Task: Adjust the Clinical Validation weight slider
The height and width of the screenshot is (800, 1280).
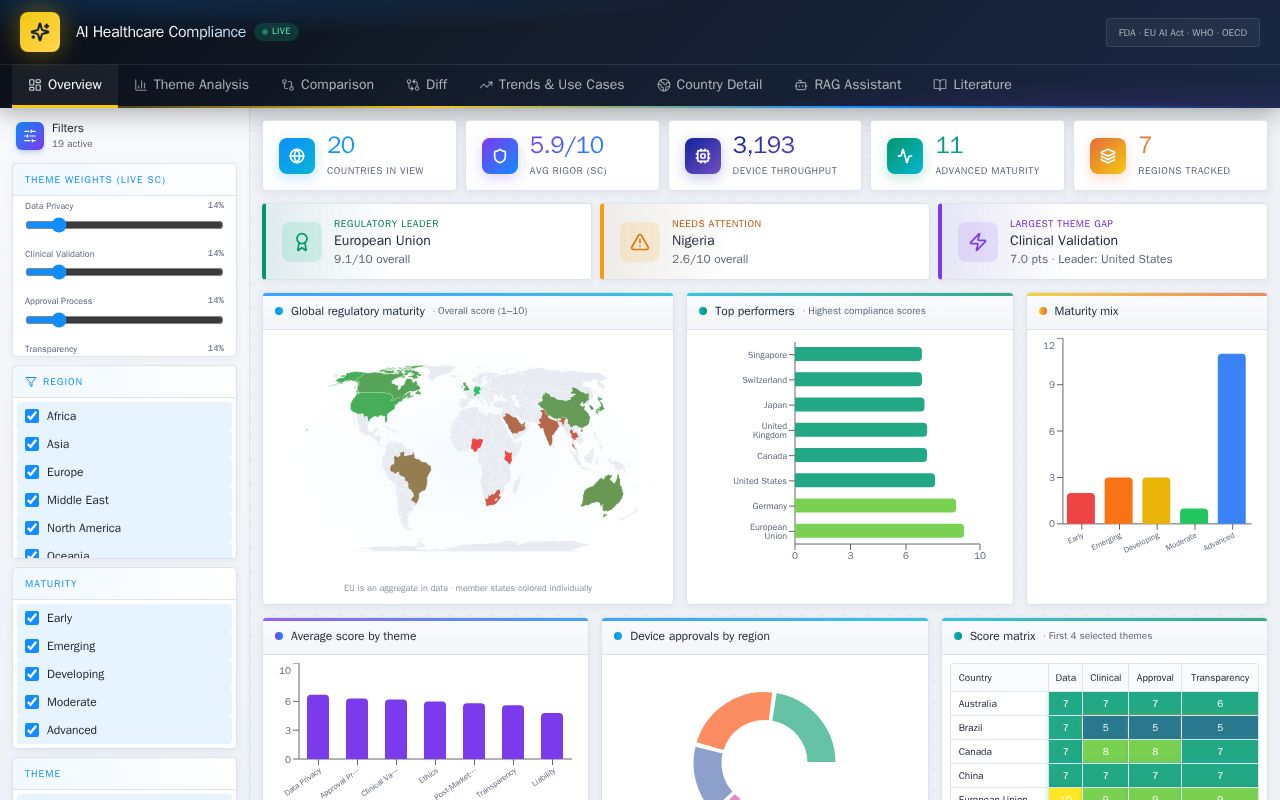Action: [x=124, y=272]
